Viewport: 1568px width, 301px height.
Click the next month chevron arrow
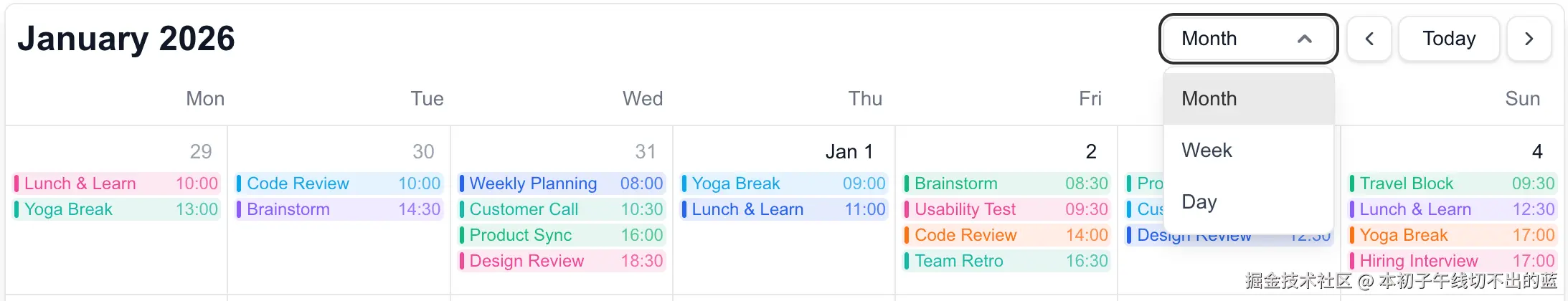[1529, 39]
